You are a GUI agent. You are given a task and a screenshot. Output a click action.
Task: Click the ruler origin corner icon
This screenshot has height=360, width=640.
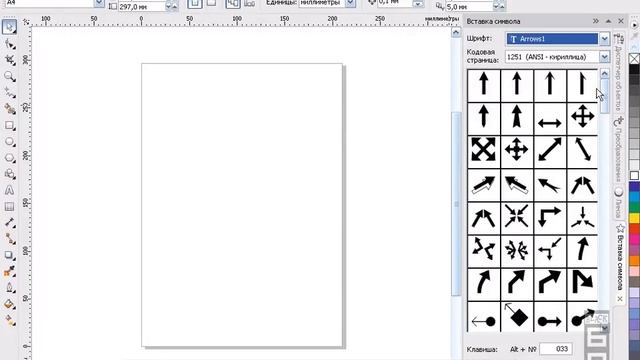pyautogui.click(x=26, y=22)
